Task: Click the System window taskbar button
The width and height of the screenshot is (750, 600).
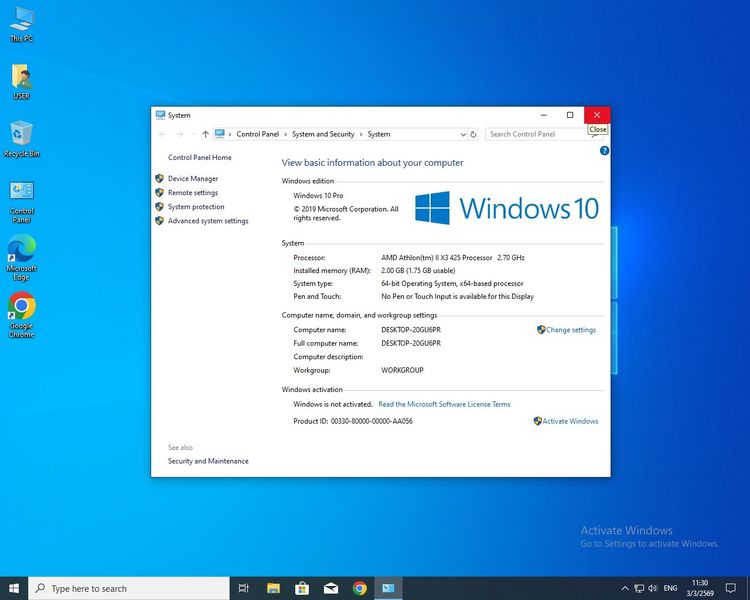Action: pyautogui.click(x=388, y=588)
